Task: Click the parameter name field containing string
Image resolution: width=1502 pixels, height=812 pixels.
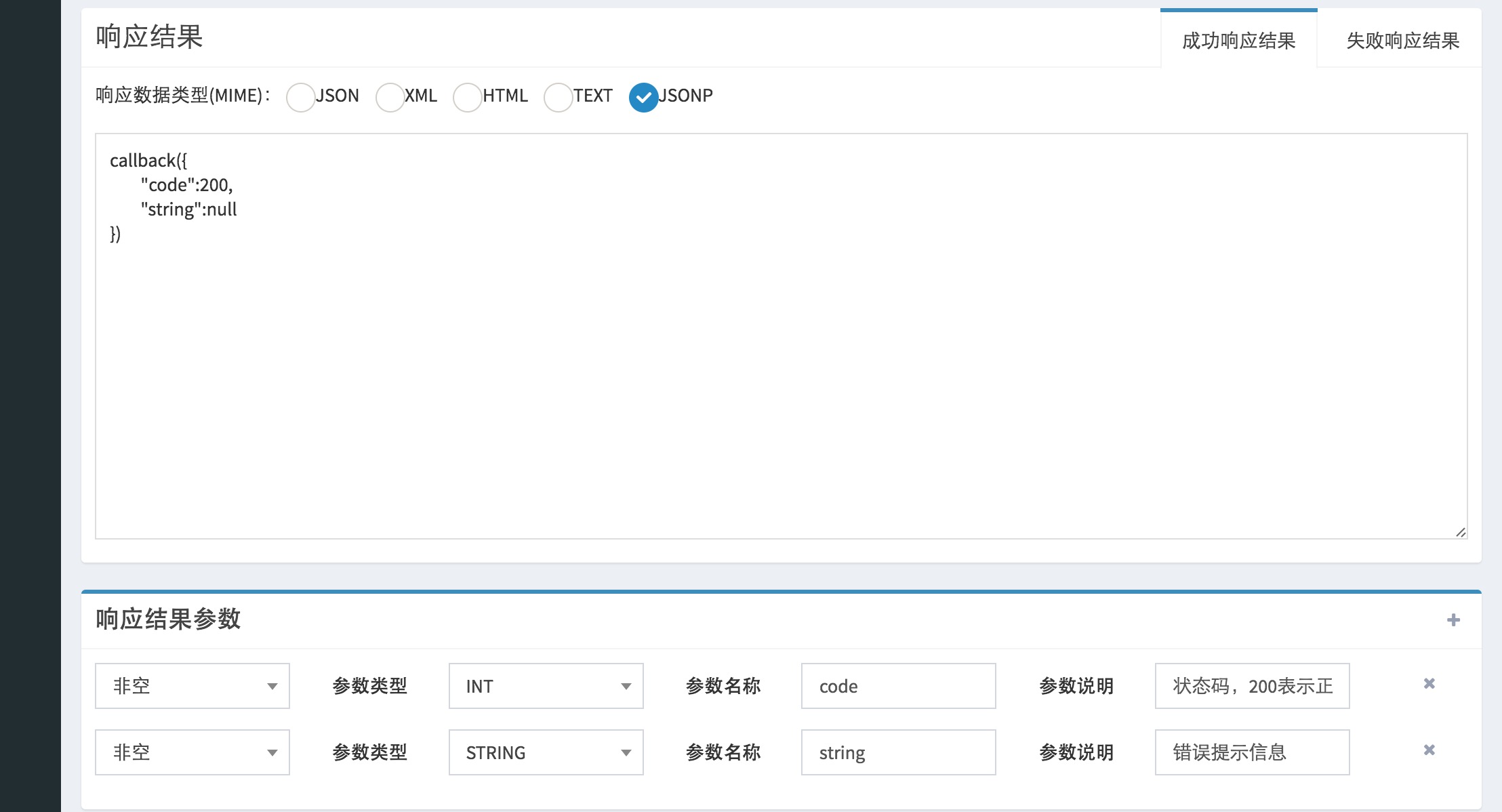Action: coord(898,752)
